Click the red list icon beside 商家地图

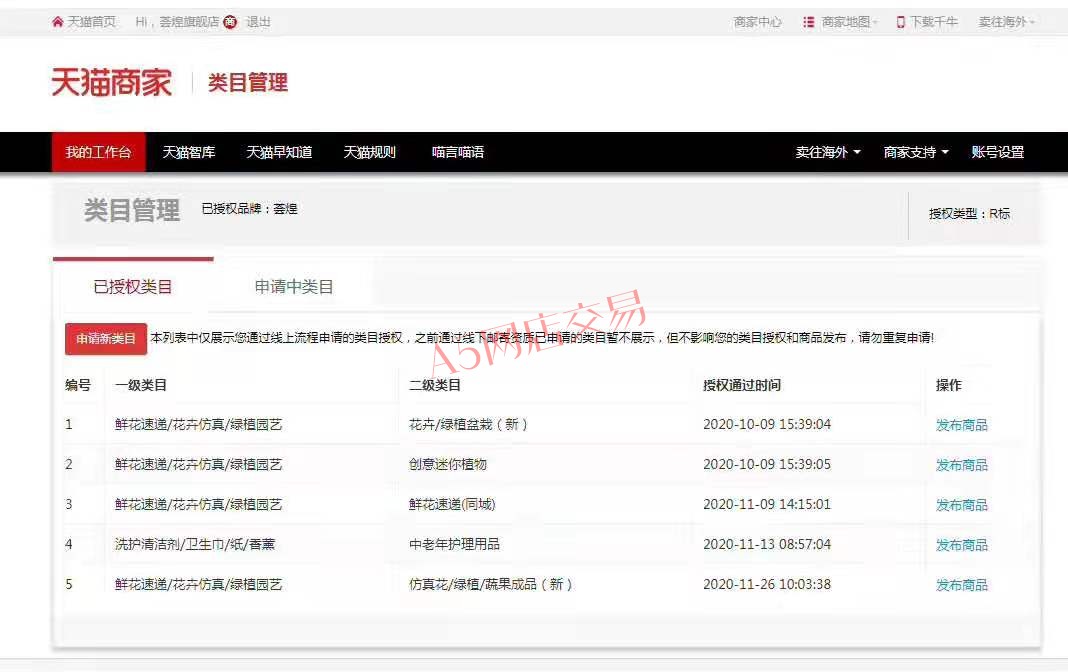click(808, 22)
